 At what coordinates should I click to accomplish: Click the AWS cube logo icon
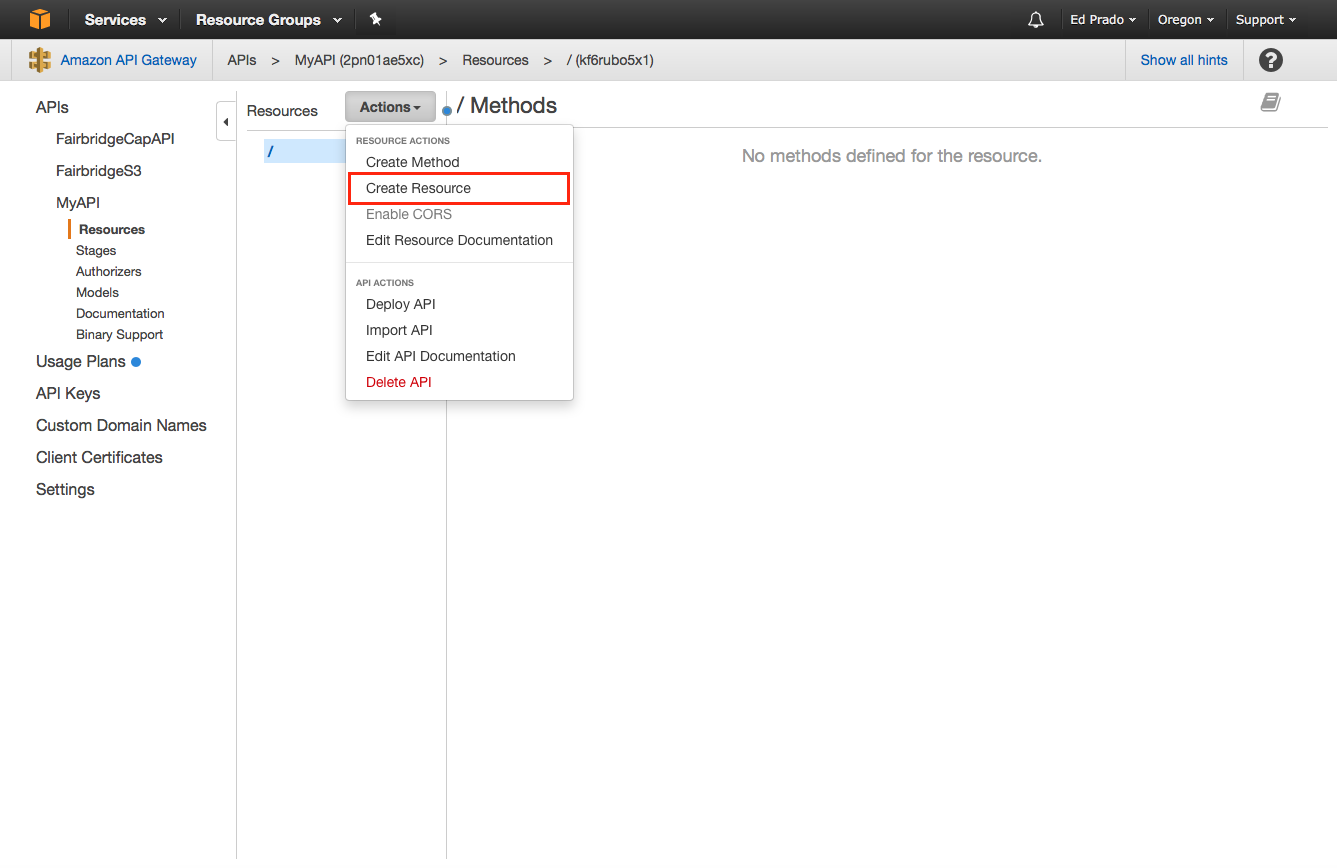(39, 19)
